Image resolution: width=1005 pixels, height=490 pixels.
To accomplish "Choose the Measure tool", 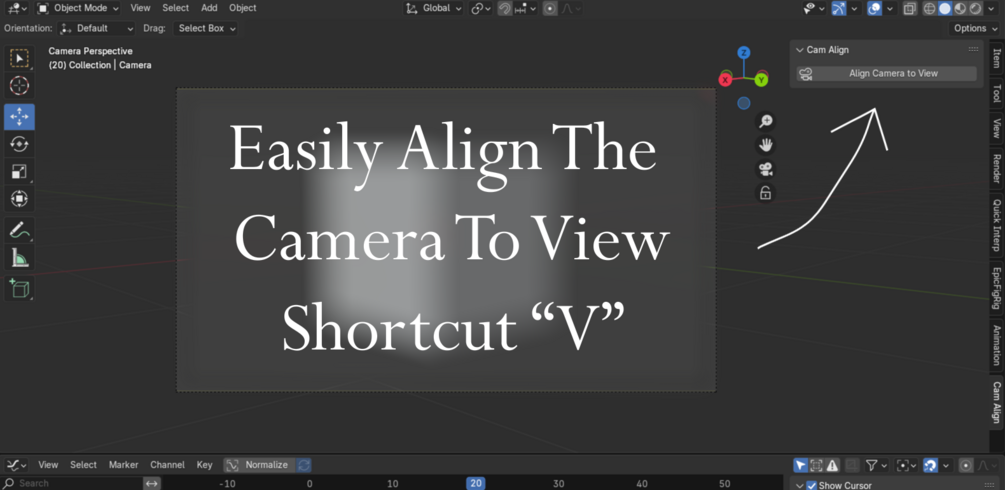I will pyautogui.click(x=19, y=258).
